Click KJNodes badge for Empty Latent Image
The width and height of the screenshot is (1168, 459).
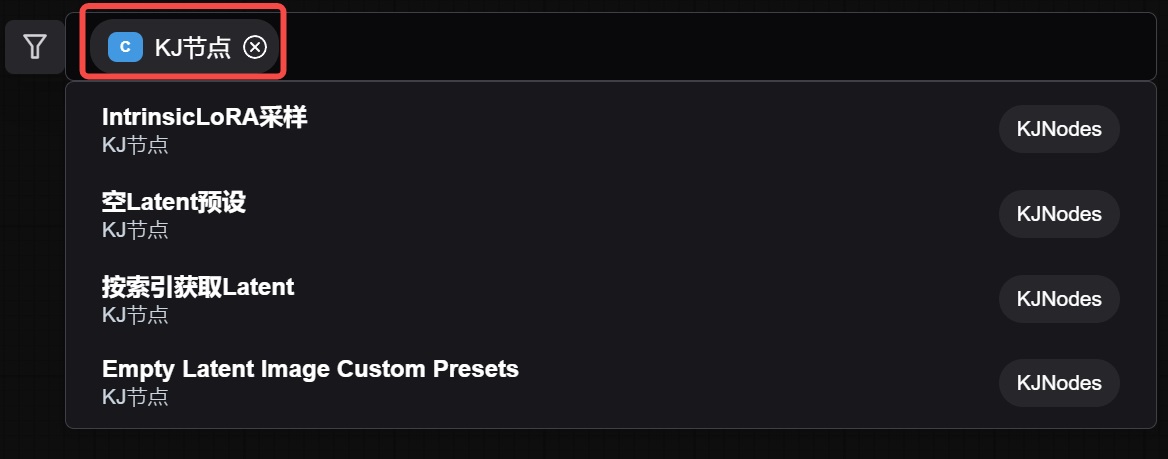(1059, 383)
